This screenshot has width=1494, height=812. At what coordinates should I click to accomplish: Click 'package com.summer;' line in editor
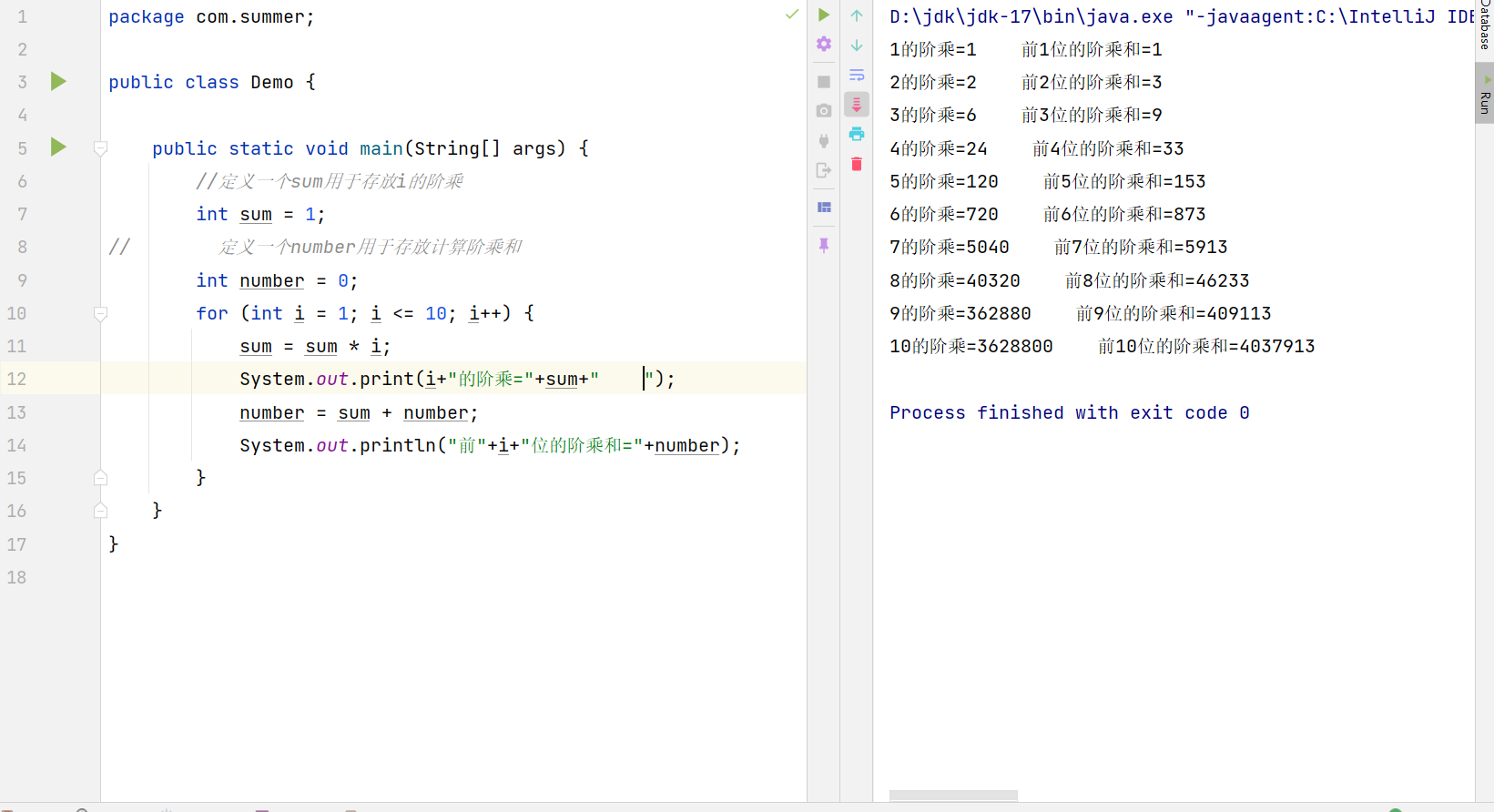(x=211, y=16)
